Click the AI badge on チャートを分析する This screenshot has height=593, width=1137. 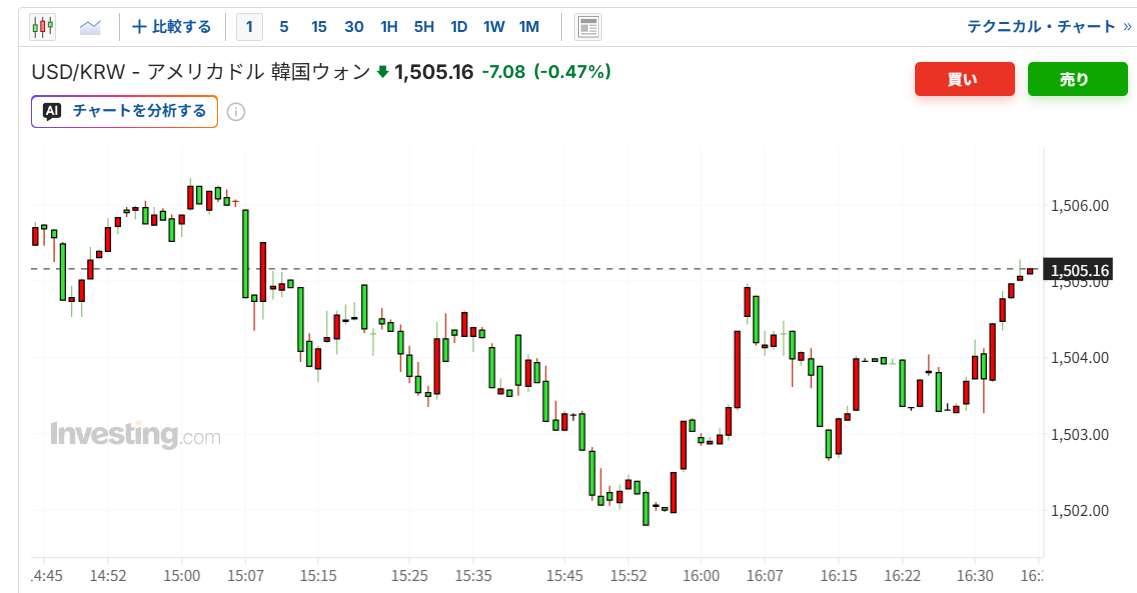tap(52, 111)
